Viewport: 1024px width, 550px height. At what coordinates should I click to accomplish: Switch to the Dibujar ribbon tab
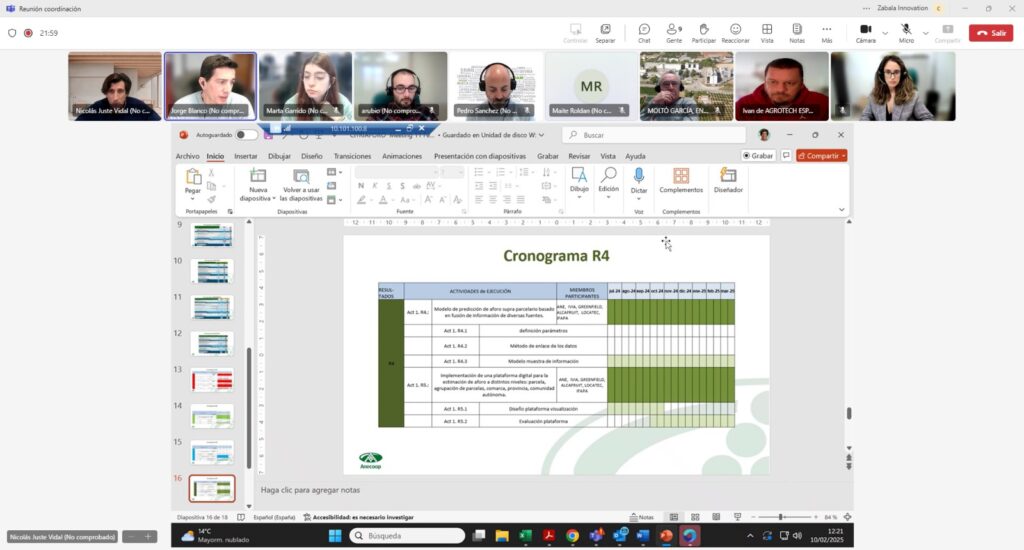tap(279, 156)
